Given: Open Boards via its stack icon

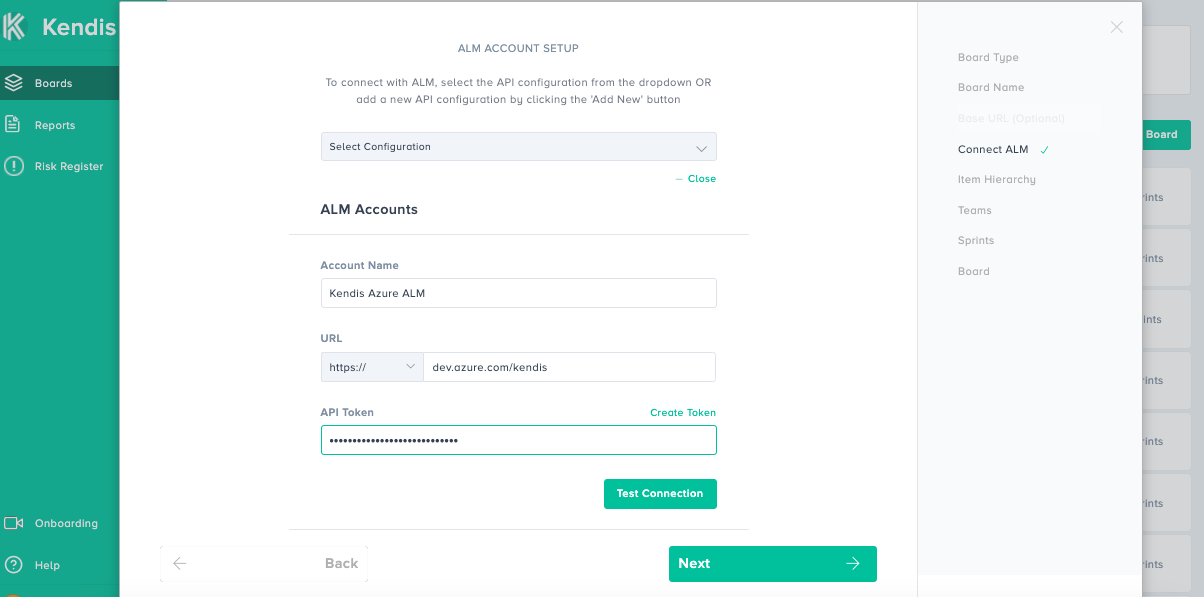Looking at the screenshot, I should (x=13, y=83).
